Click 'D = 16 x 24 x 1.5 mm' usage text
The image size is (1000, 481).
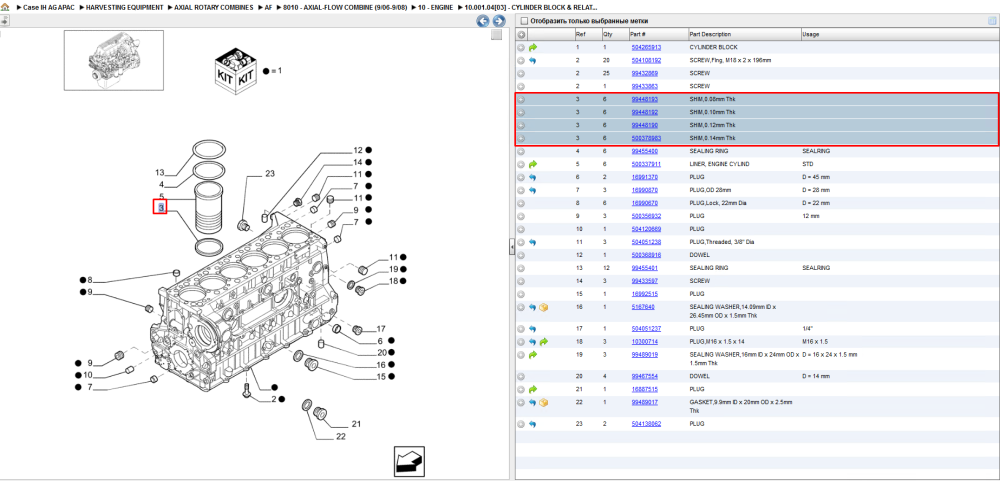[x=830, y=355]
